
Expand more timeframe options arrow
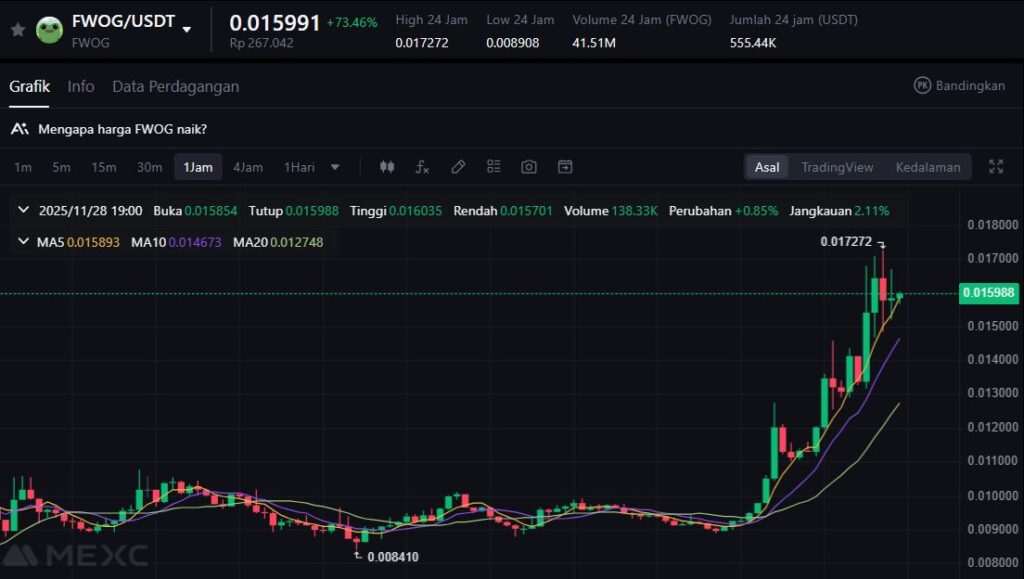point(335,167)
